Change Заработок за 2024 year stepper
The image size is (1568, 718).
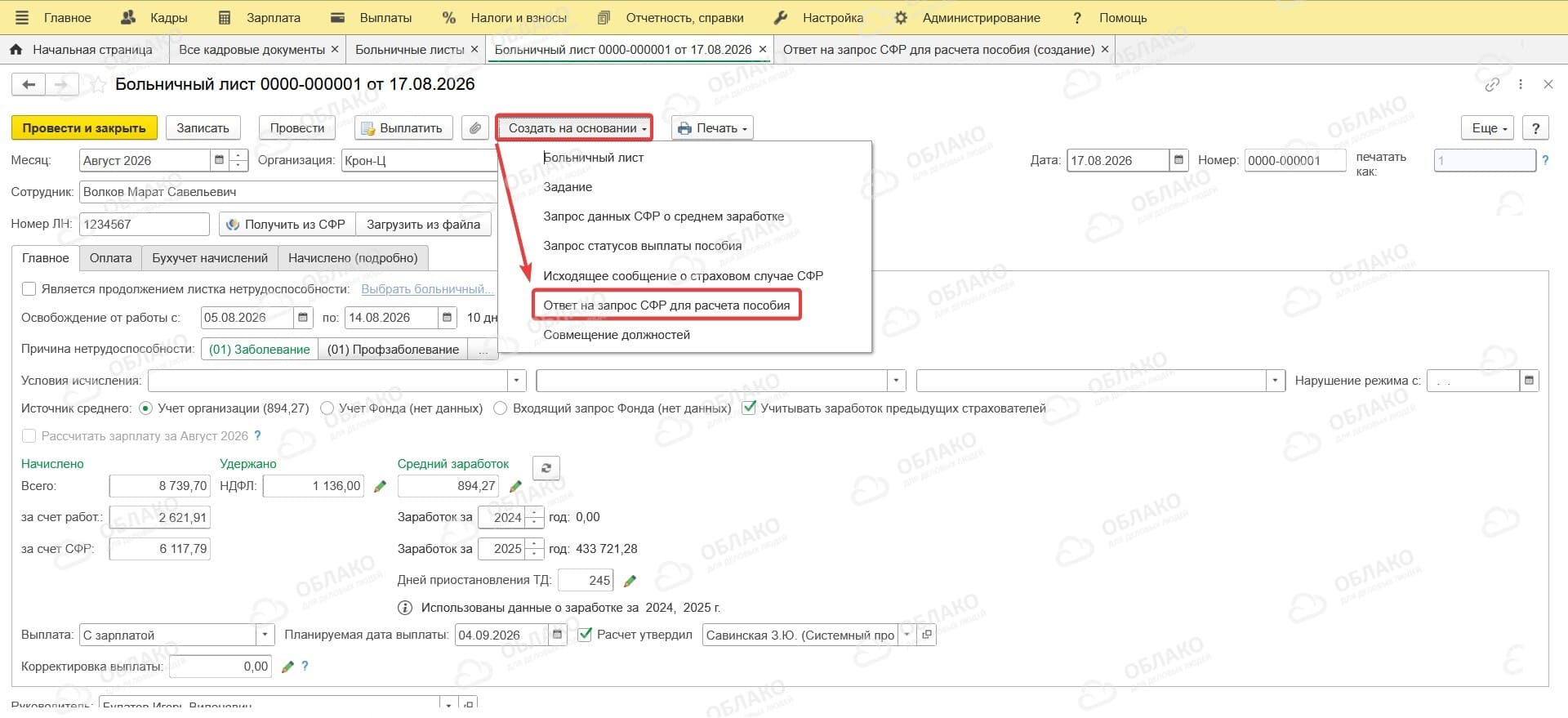tap(535, 517)
